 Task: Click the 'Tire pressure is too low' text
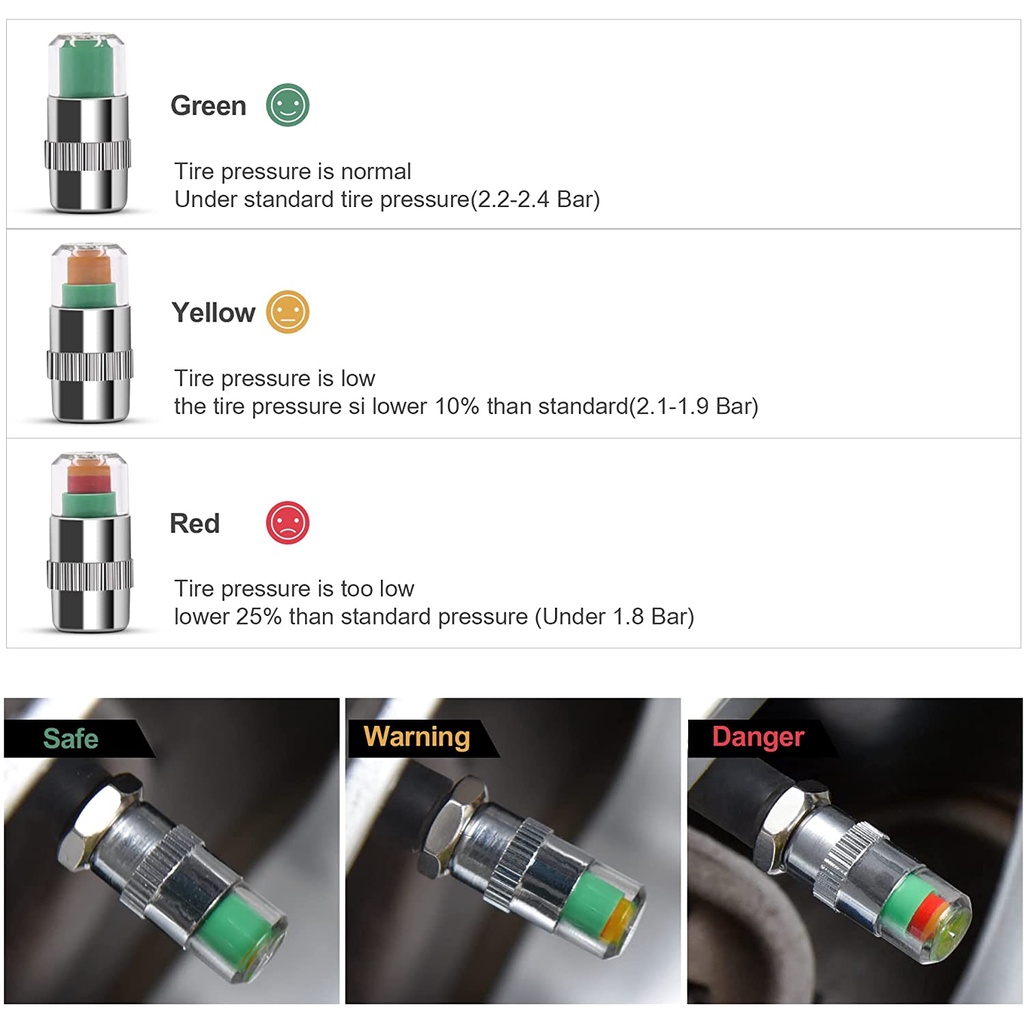coord(294,588)
